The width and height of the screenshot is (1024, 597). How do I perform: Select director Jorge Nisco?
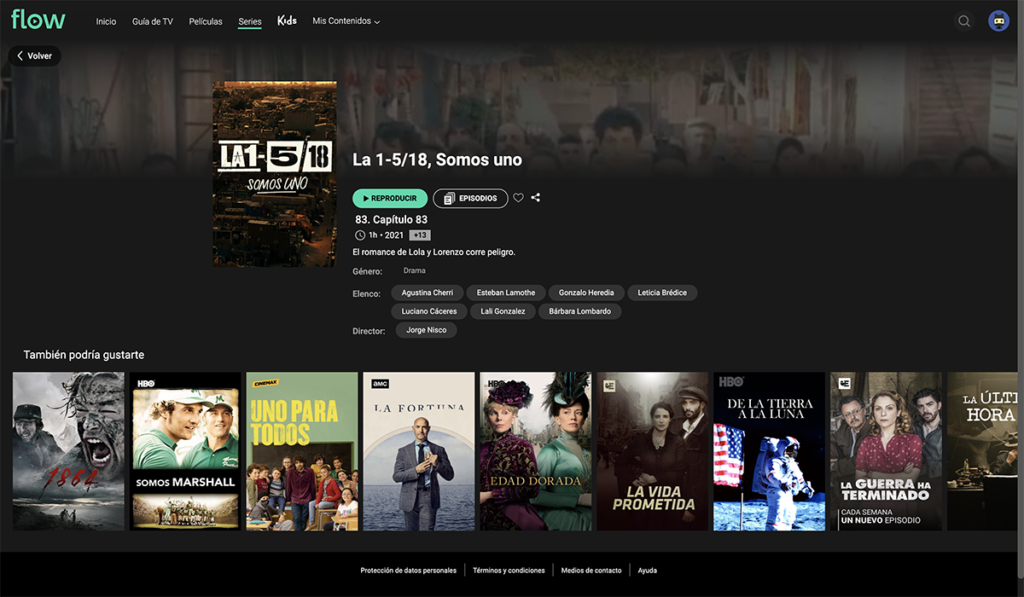click(x=426, y=330)
